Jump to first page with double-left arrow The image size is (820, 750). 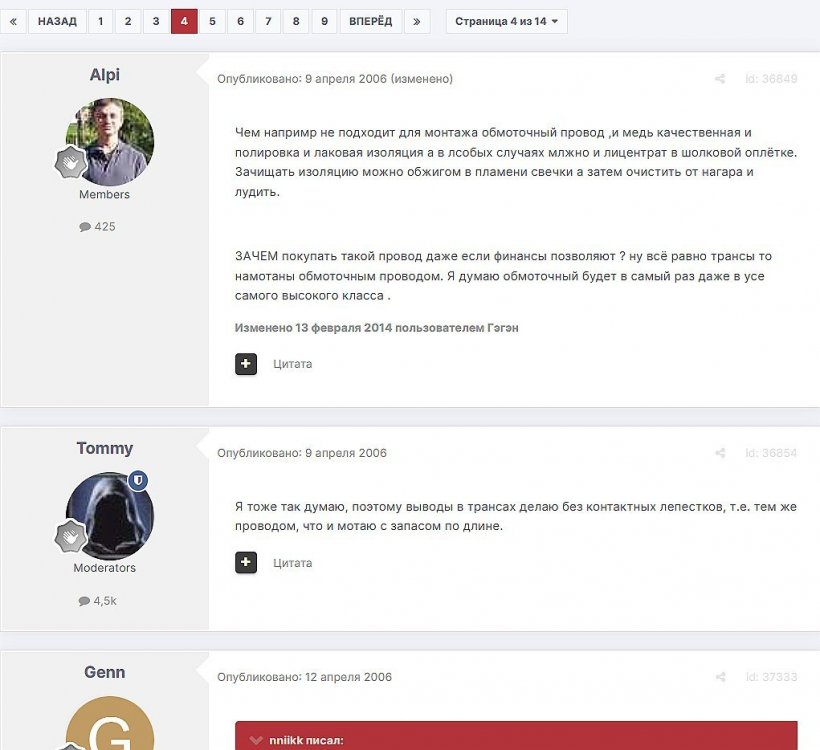click(12, 21)
